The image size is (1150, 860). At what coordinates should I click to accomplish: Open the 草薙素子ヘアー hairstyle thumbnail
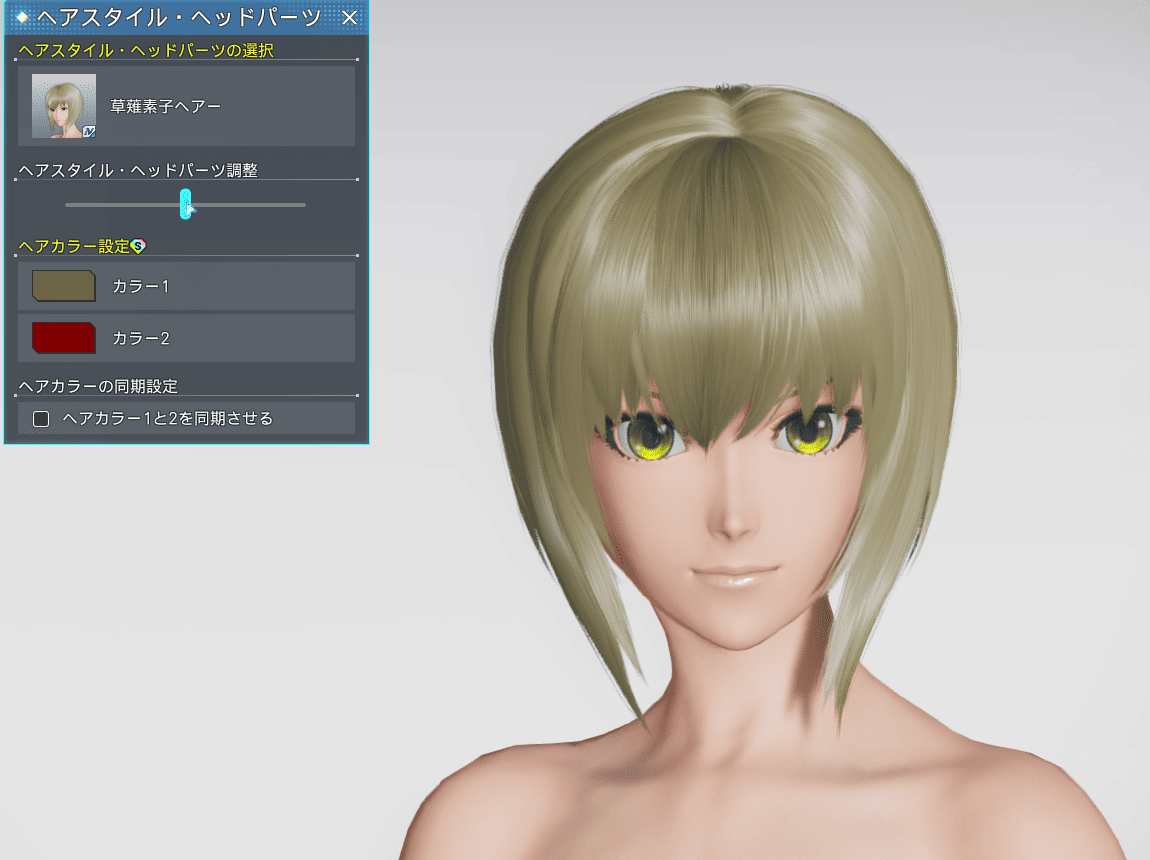(64, 106)
